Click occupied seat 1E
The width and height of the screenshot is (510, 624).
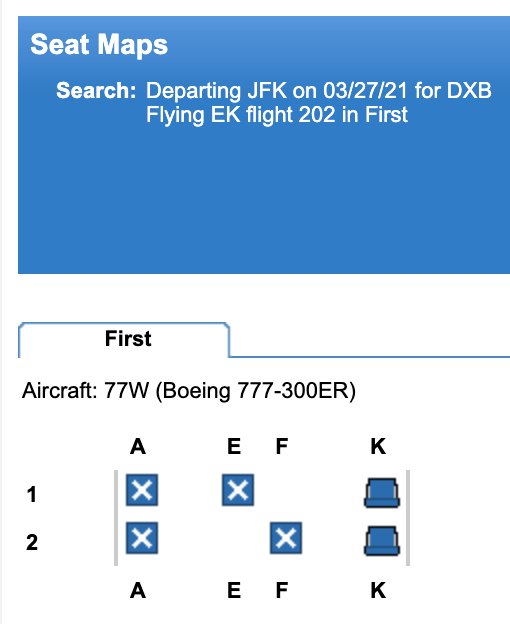(238, 490)
